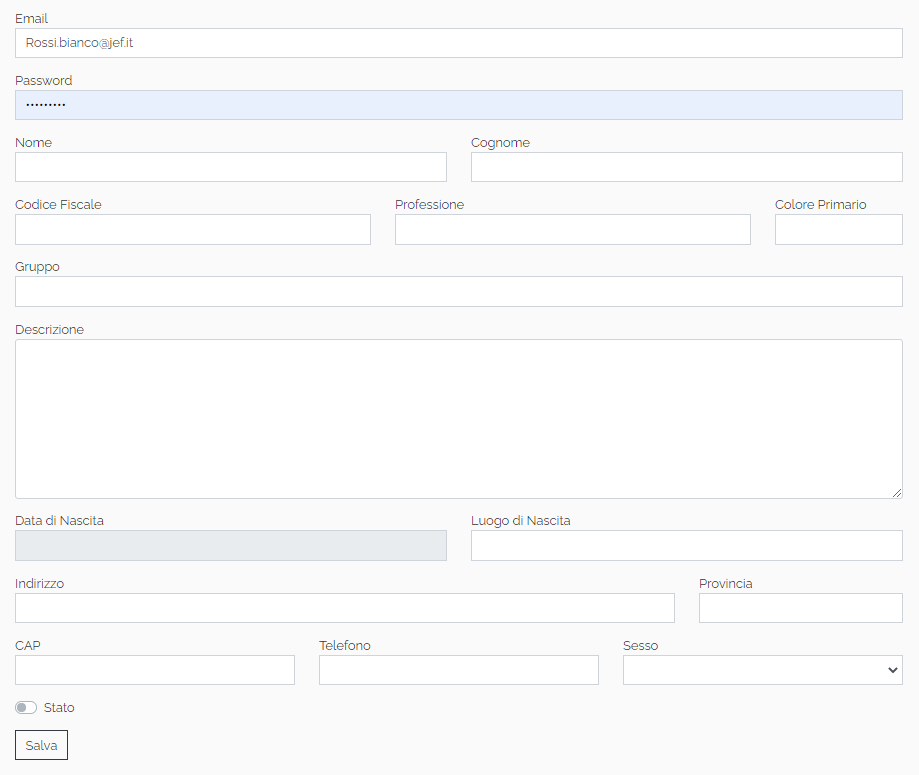Focus the Telefono input field
This screenshot has height=775, width=919.
point(458,670)
